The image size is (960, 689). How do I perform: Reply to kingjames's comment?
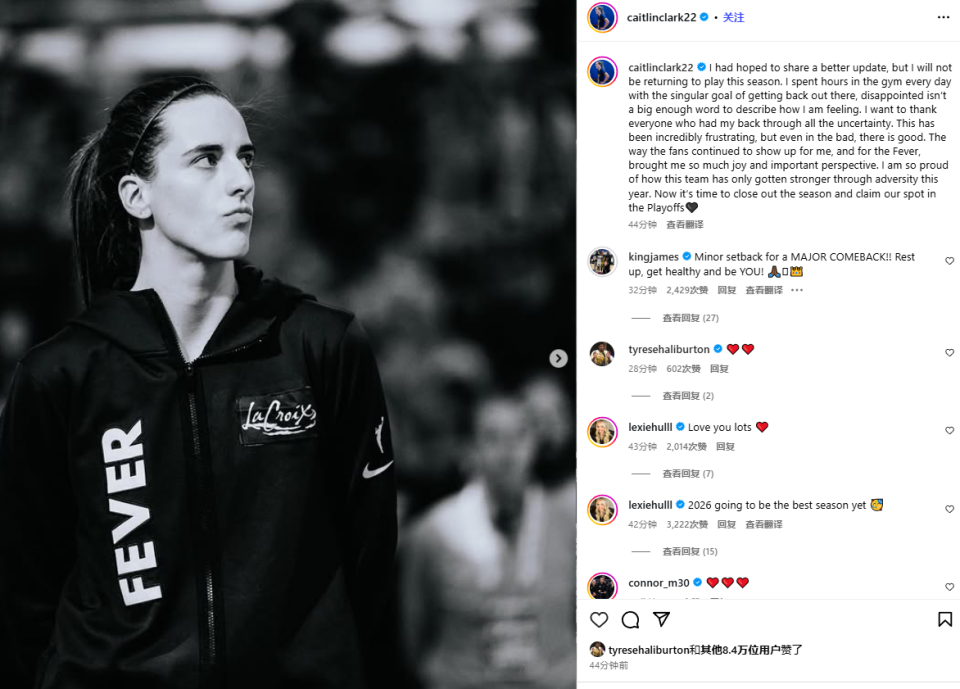coord(727,290)
